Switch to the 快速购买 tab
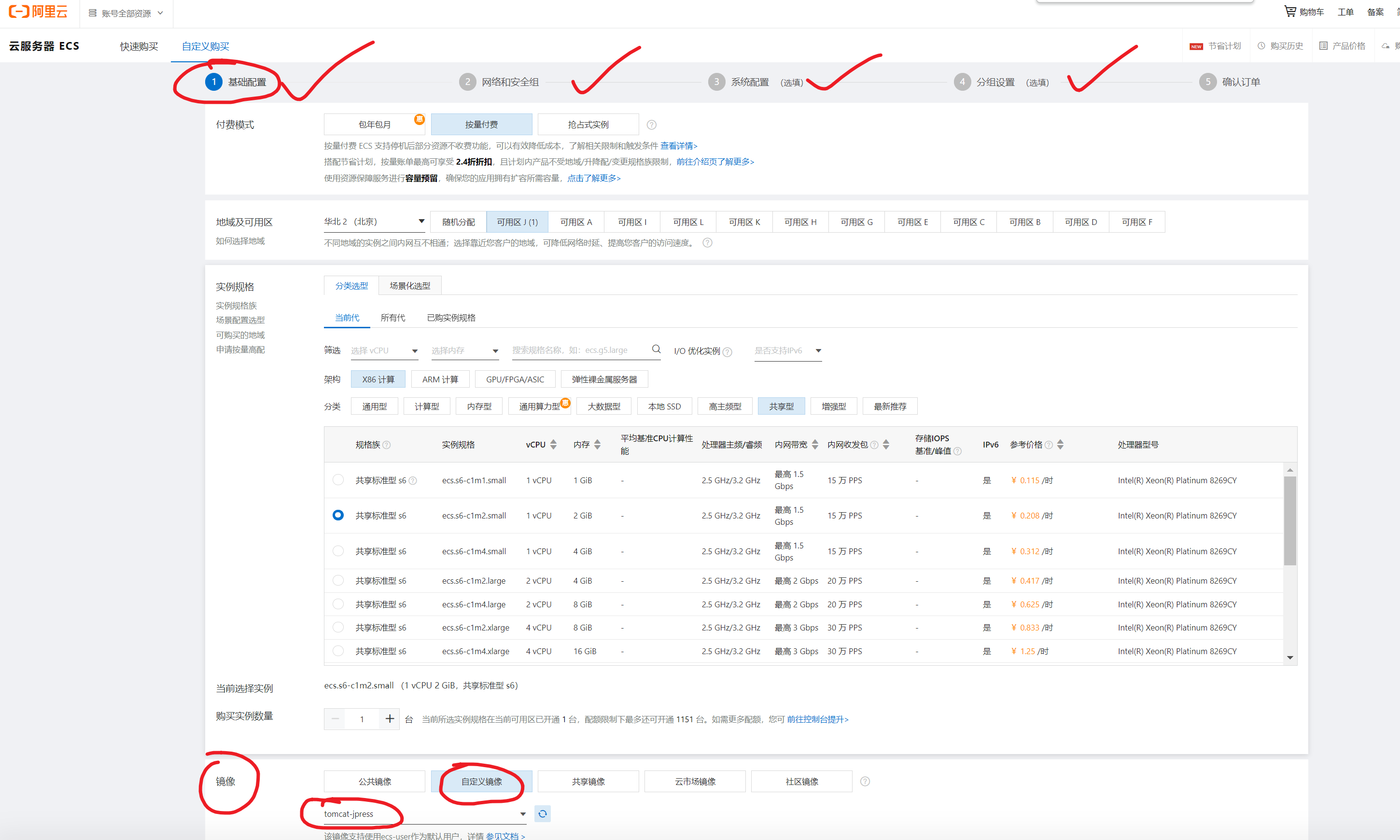This screenshot has width=1400, height=840. pos(139,46)
